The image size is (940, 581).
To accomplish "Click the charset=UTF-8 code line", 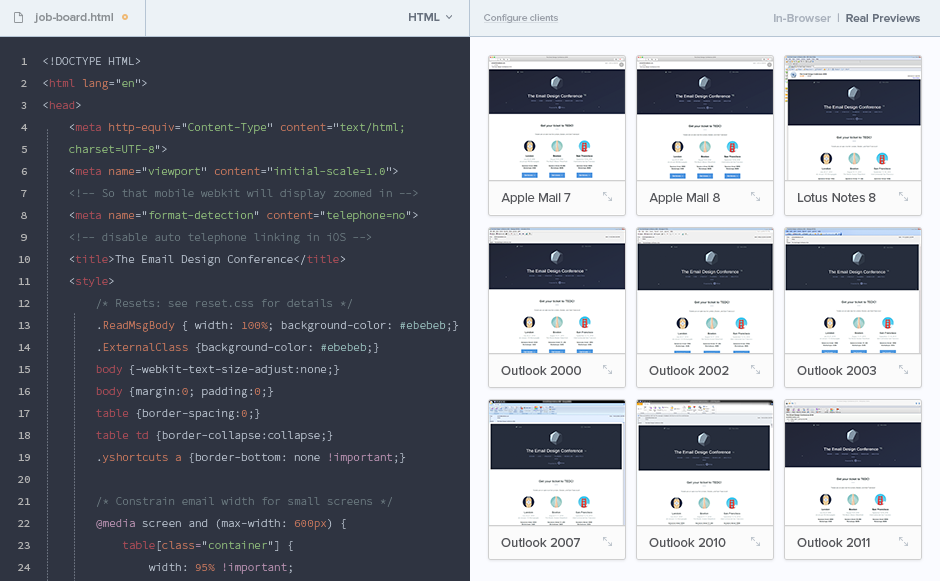I will [x=118, y=149].
